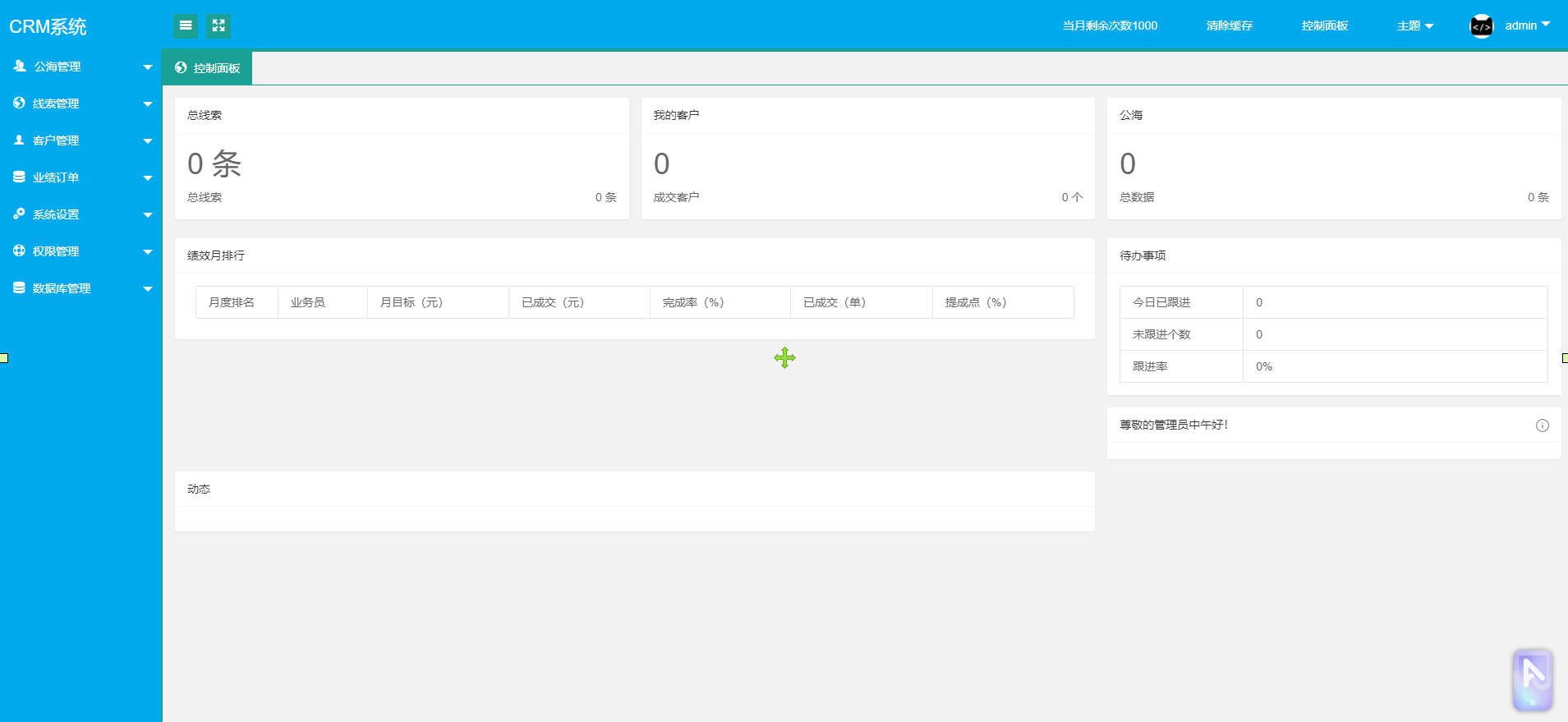Switch to the 控制面板 tab
Screen dimensions: 1568x722
[207, 68]
